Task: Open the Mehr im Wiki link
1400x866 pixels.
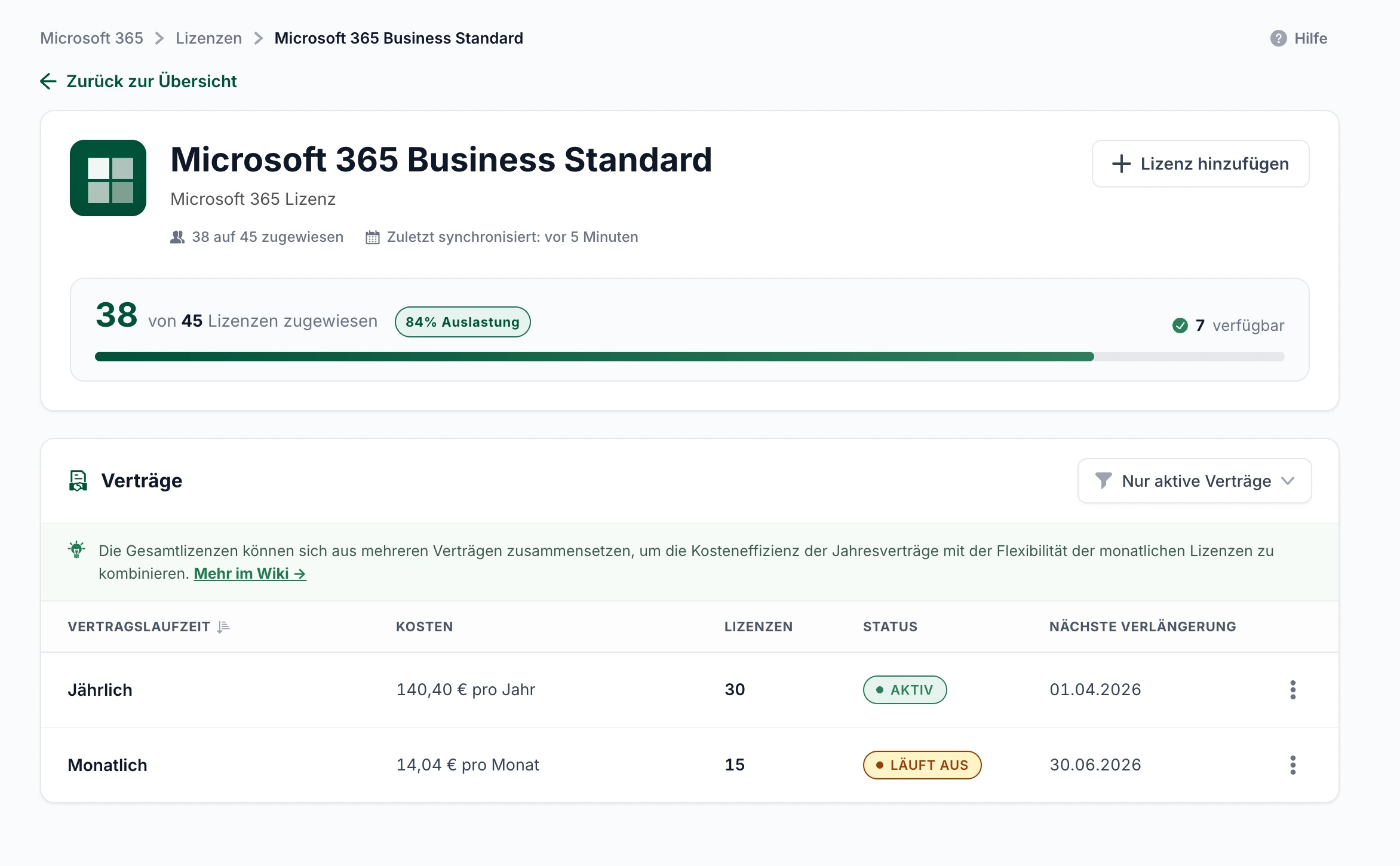Action: [x=250, y=573]
